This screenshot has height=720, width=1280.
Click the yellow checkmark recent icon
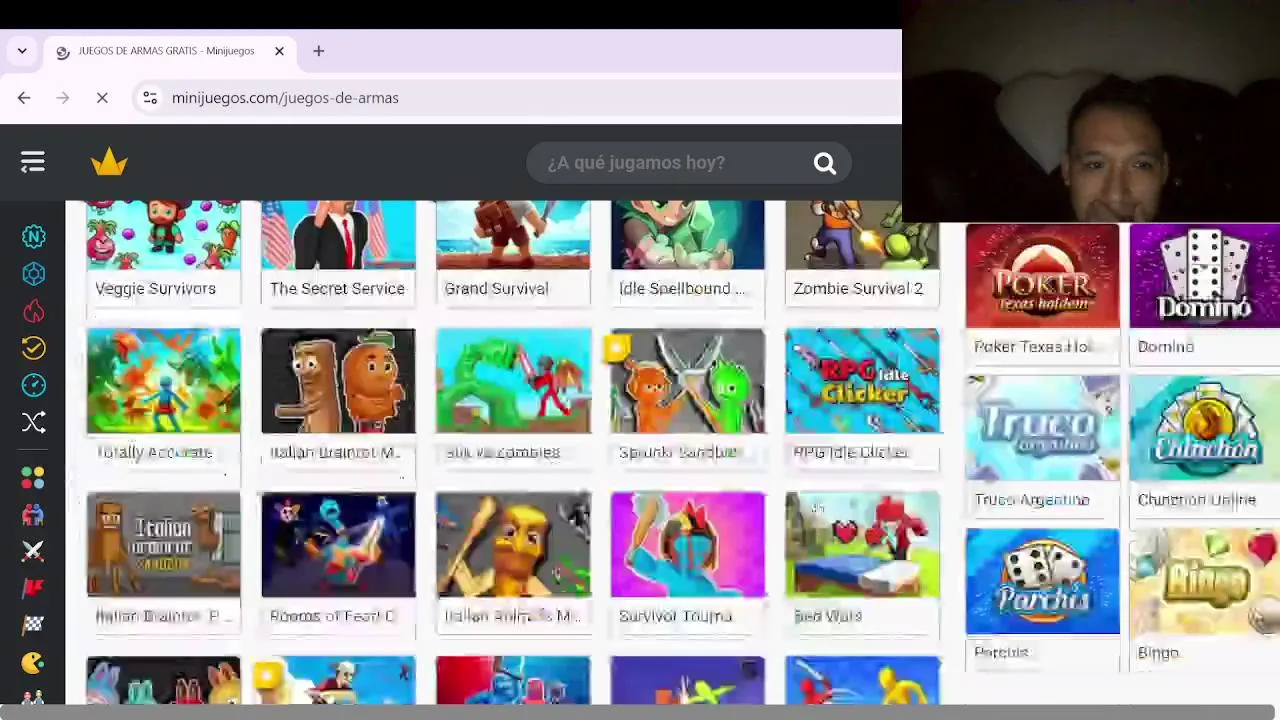34,348
